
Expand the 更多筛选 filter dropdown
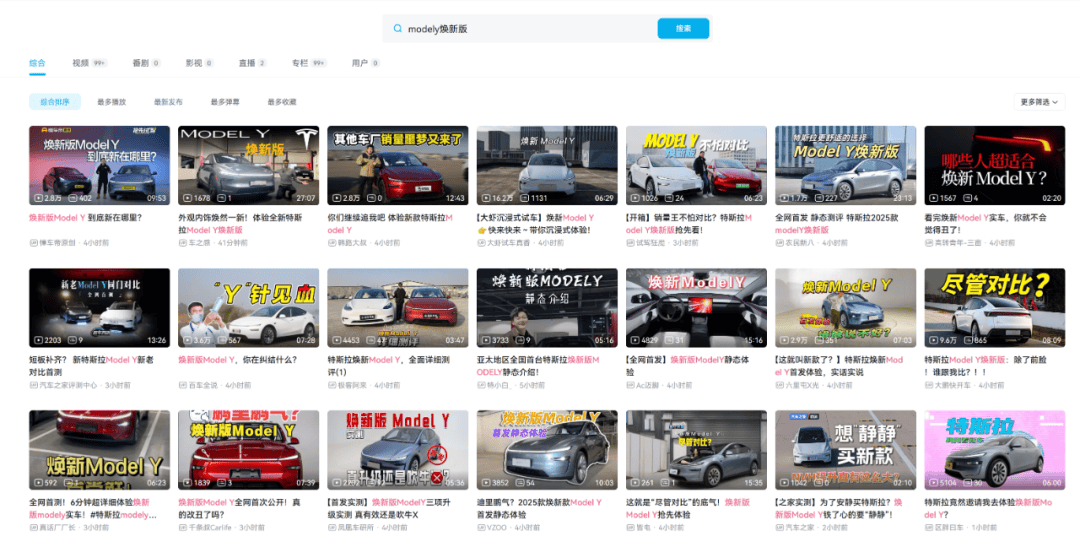1039,102
